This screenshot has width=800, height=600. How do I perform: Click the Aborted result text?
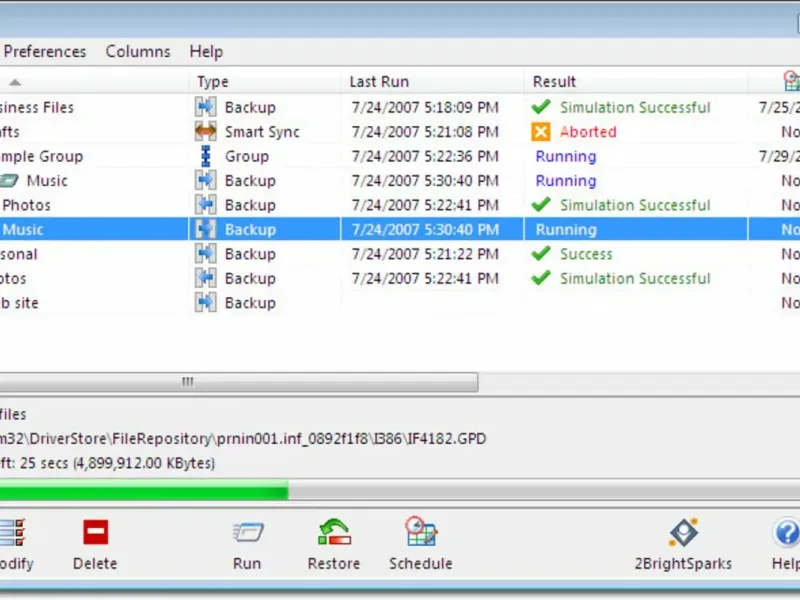(588, 132)
